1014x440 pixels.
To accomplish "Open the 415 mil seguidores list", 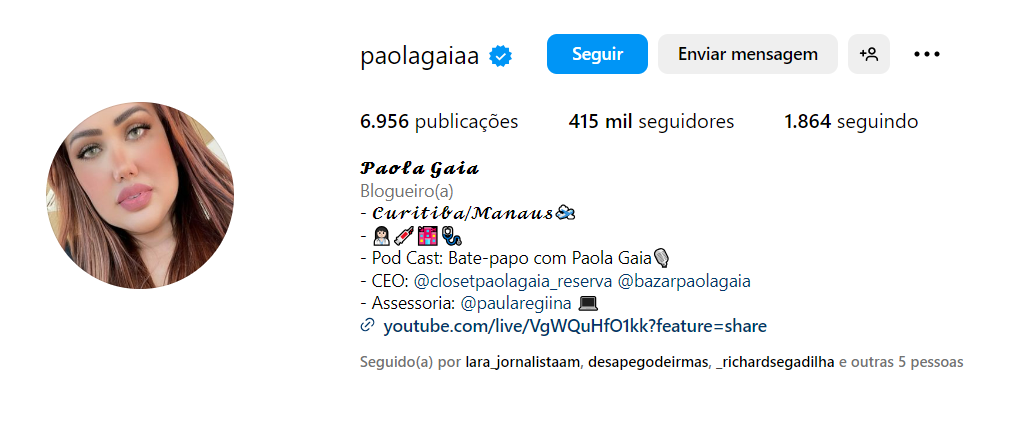I will [651, 122].
